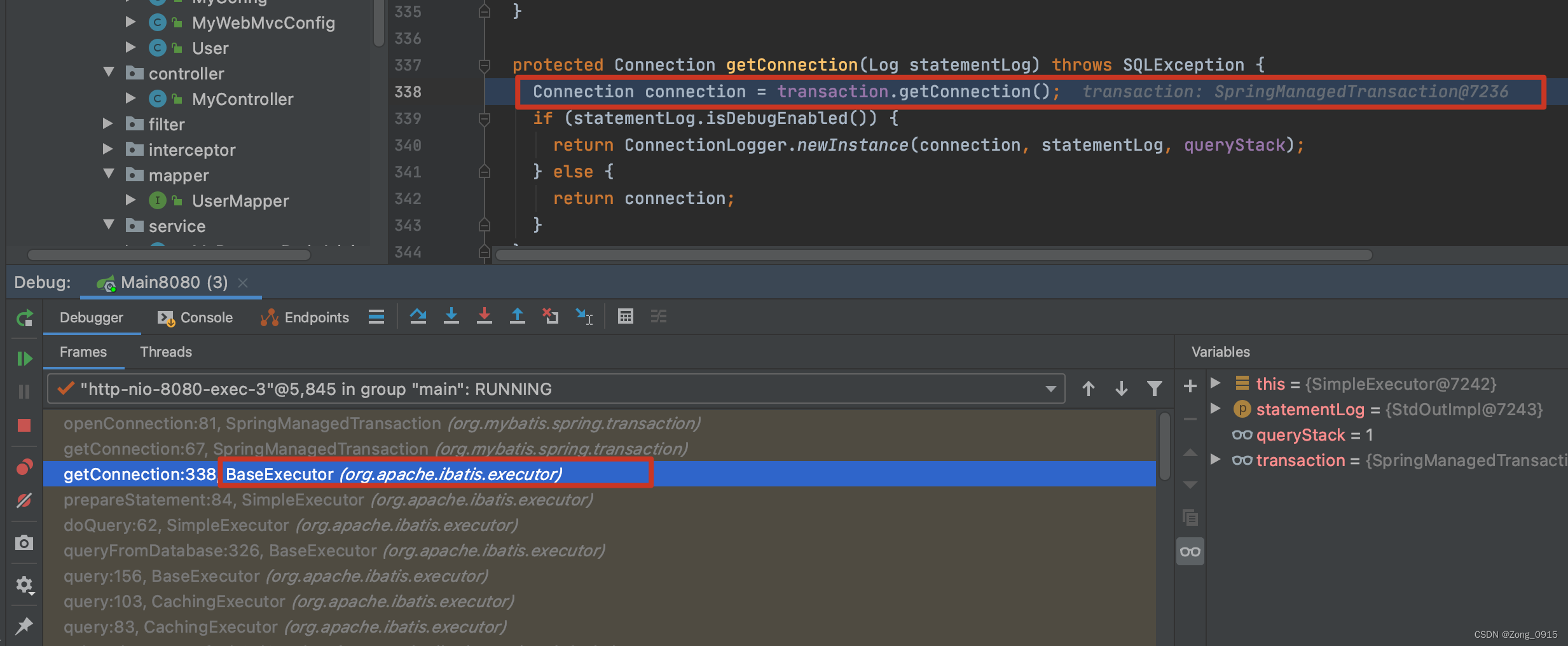1568x646 pixels.
Task: Select next frame down arrow
Action: [x=1122, y=388]
